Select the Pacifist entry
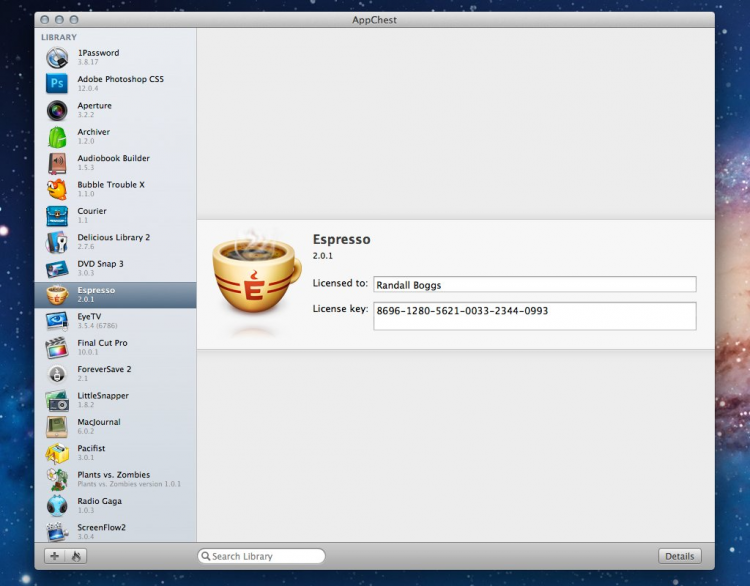The image size is (750, 586). click(115, 453)
